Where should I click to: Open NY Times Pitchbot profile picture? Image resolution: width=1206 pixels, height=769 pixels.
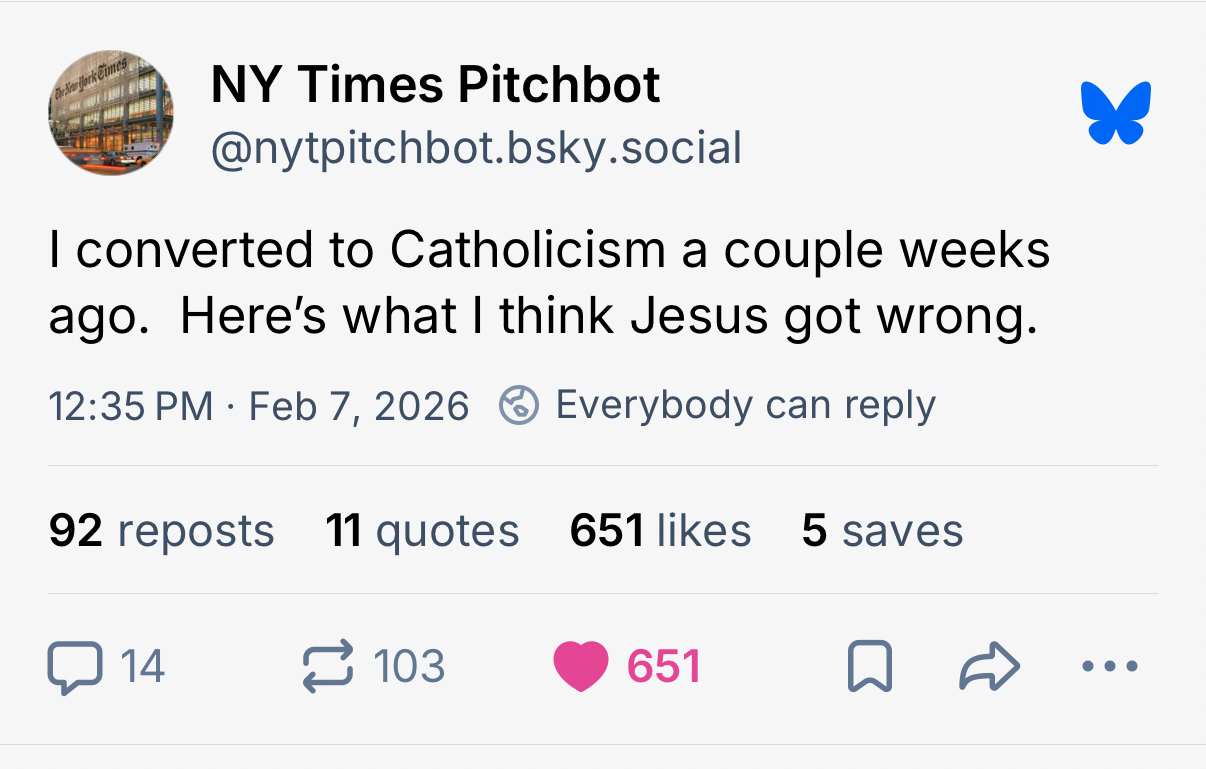pos(111,113)
